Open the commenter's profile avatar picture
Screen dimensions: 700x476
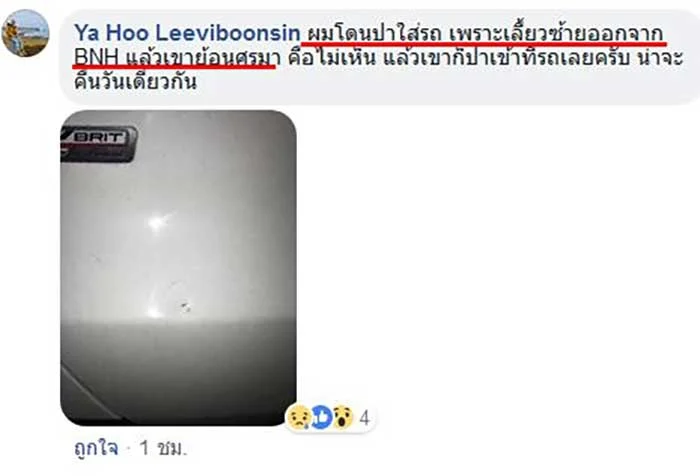(25, 33)
